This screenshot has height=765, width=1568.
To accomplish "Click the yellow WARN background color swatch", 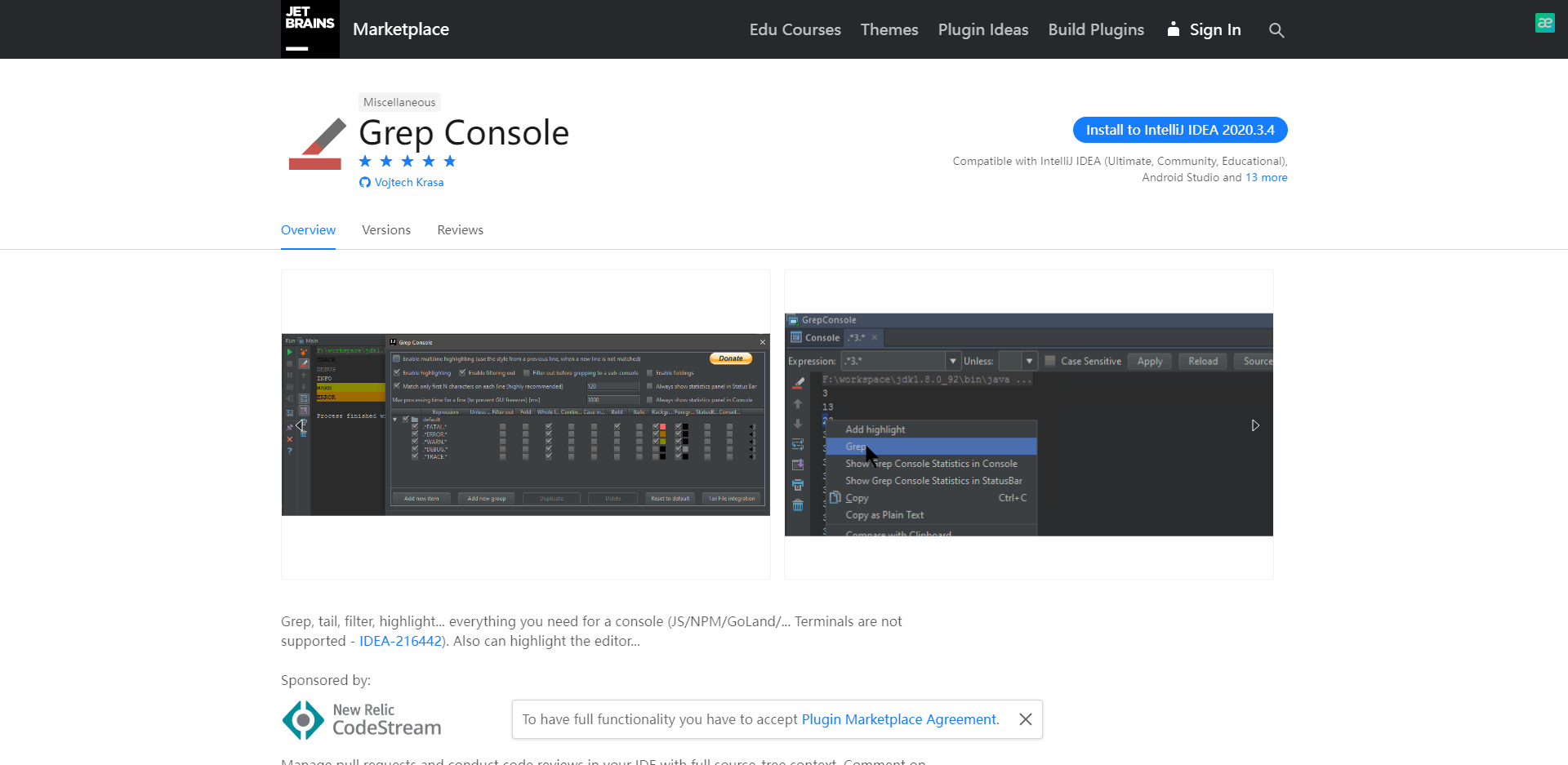I will coord(662,442).
